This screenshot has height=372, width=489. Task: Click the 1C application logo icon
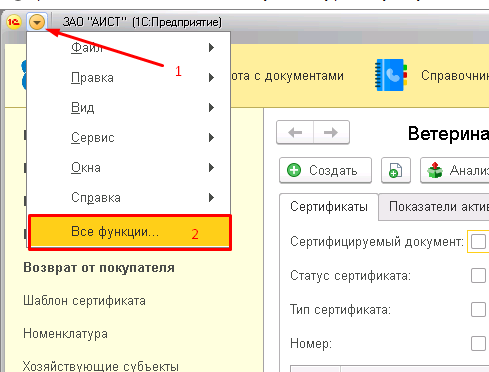pyautogui.click(x=14, y=22)
